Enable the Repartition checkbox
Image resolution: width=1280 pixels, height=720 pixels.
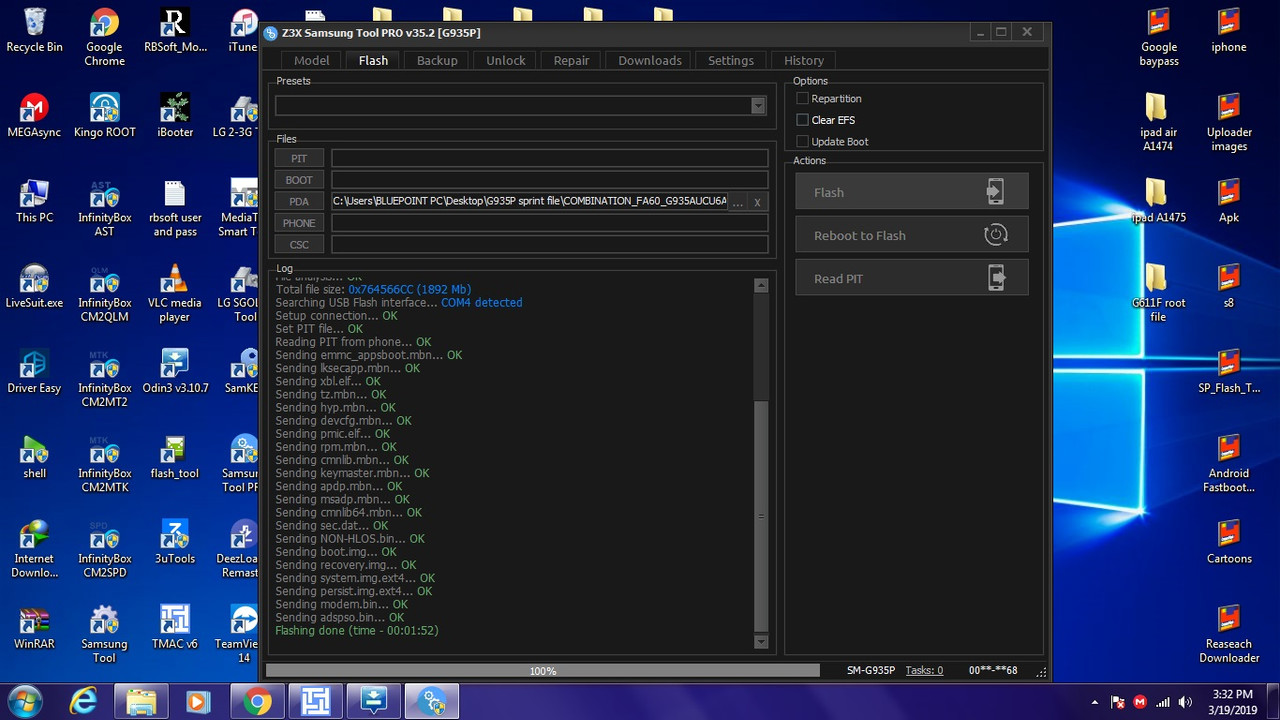pyautogui.click(x=802, y=98)
